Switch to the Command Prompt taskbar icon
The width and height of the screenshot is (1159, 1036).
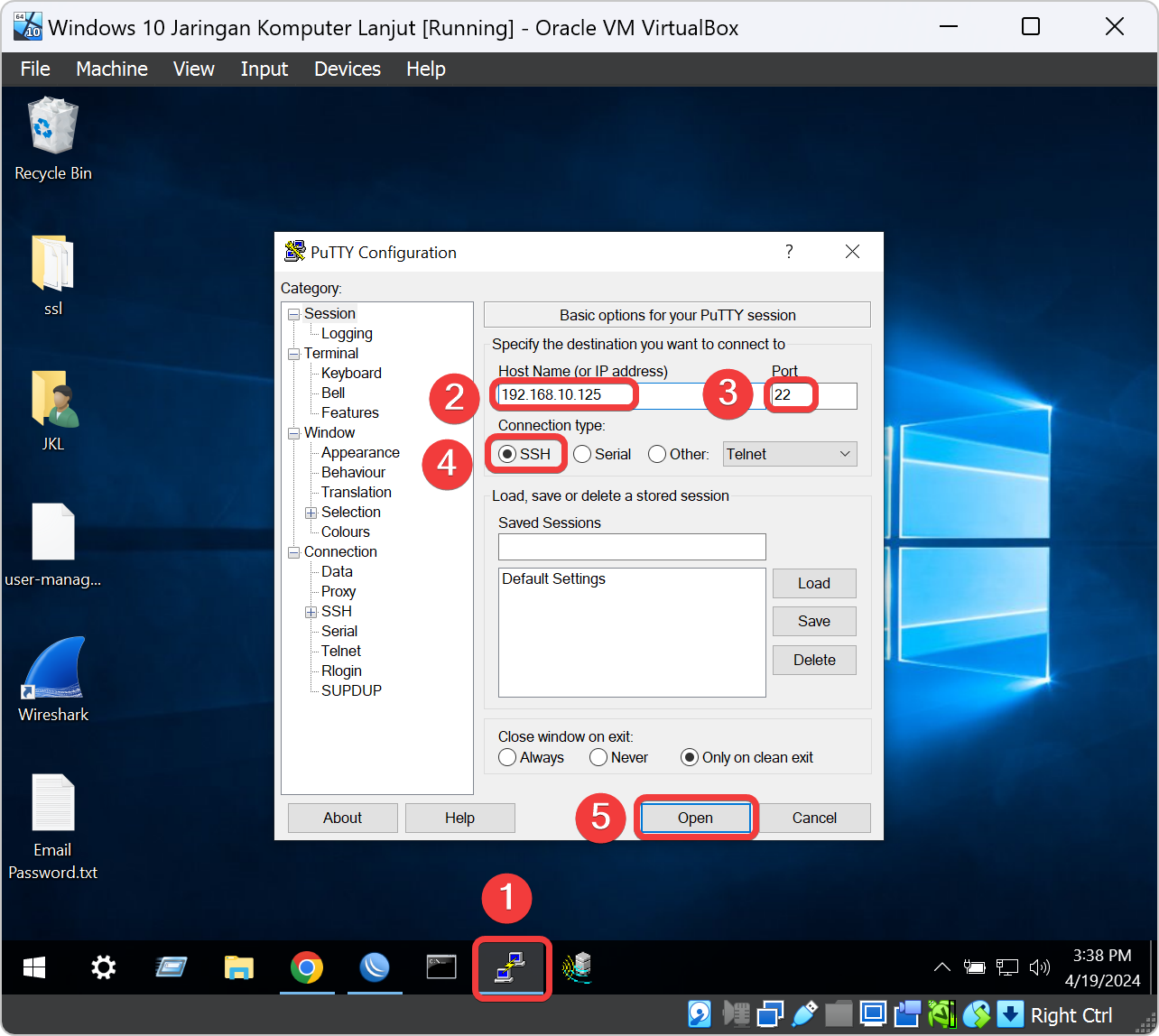(442, 967)
